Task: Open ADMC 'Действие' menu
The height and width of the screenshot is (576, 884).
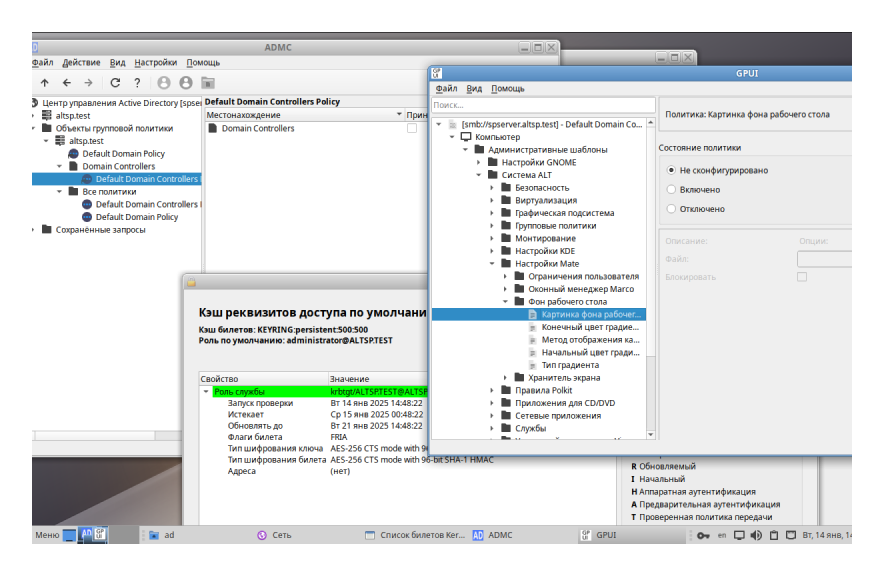Action: (81, 63)
